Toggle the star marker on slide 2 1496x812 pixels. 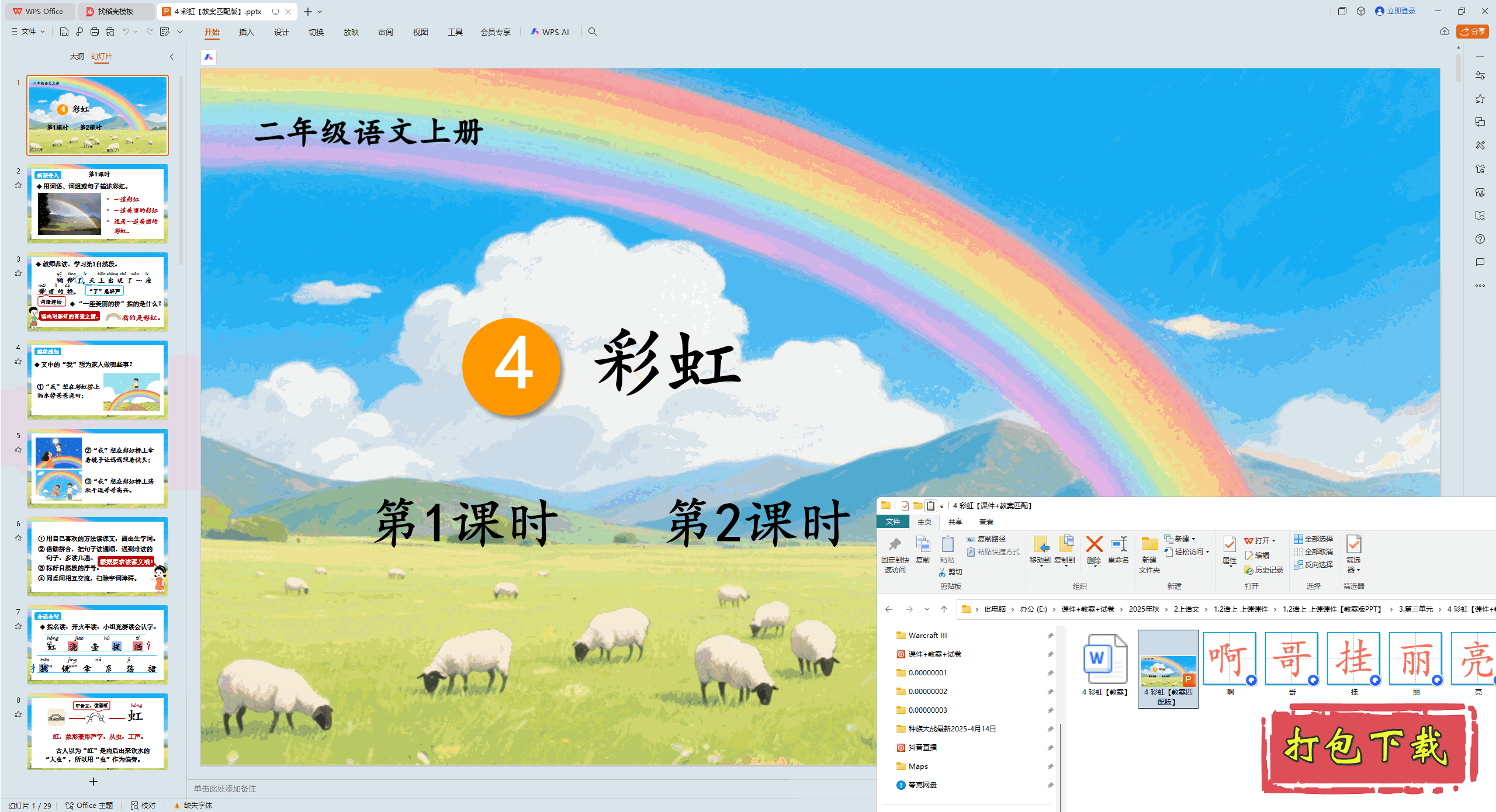[x=18, y=185]
